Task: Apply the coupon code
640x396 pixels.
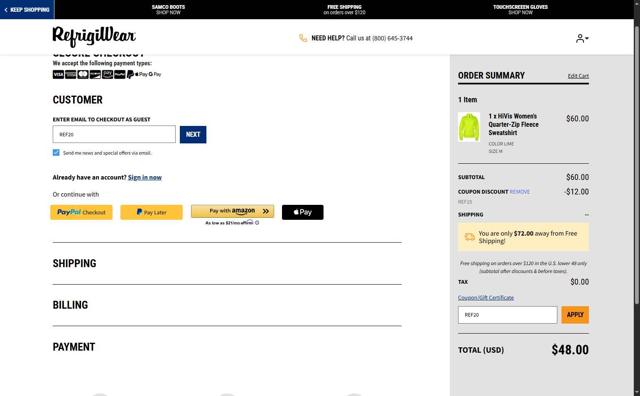Action: [575, 315]
